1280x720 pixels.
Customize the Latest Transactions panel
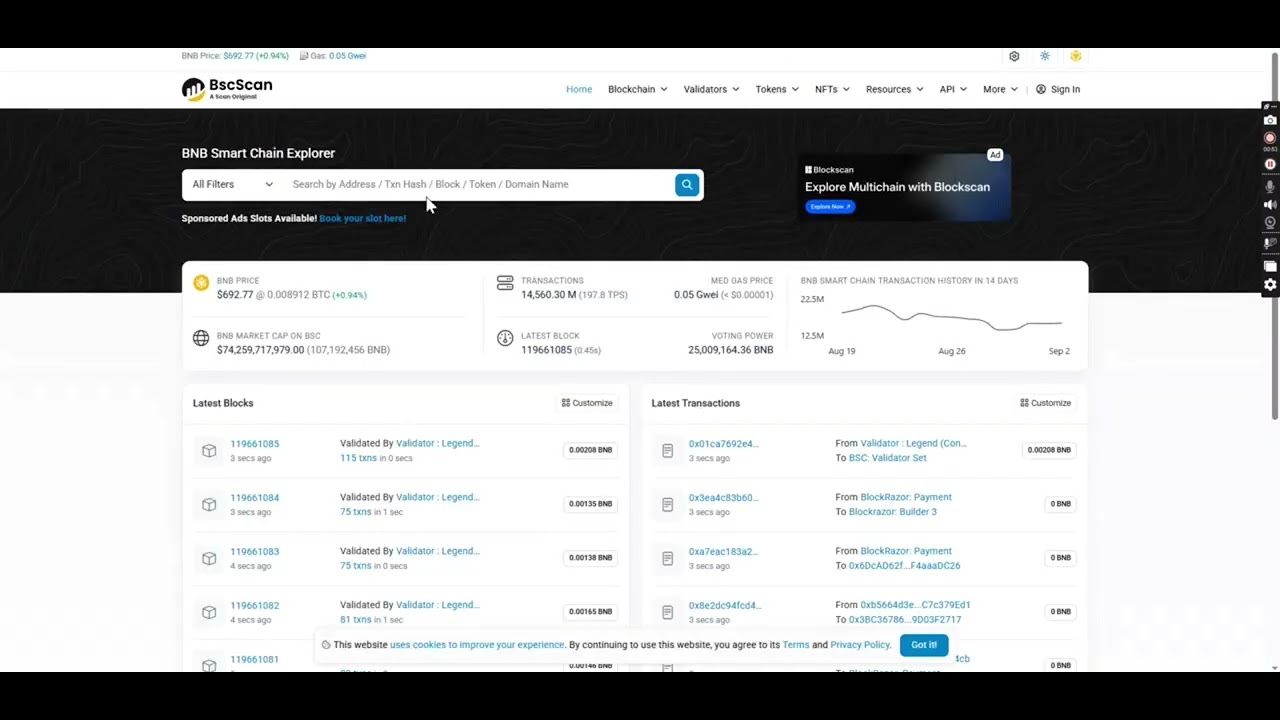(1046, 403)
